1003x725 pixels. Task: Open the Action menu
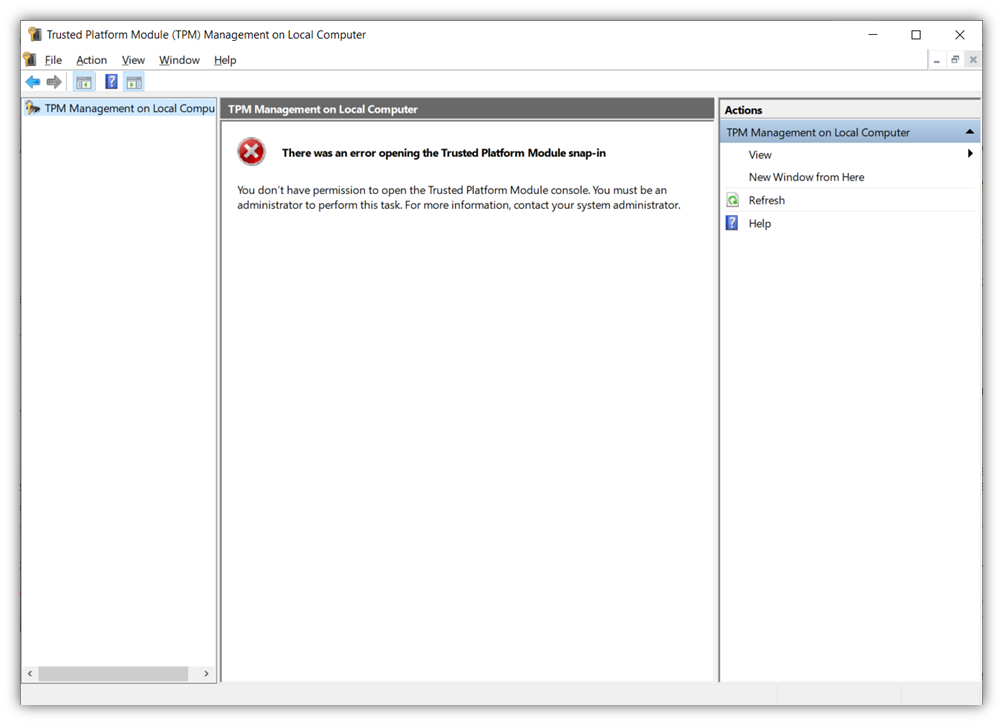[91, 60]
